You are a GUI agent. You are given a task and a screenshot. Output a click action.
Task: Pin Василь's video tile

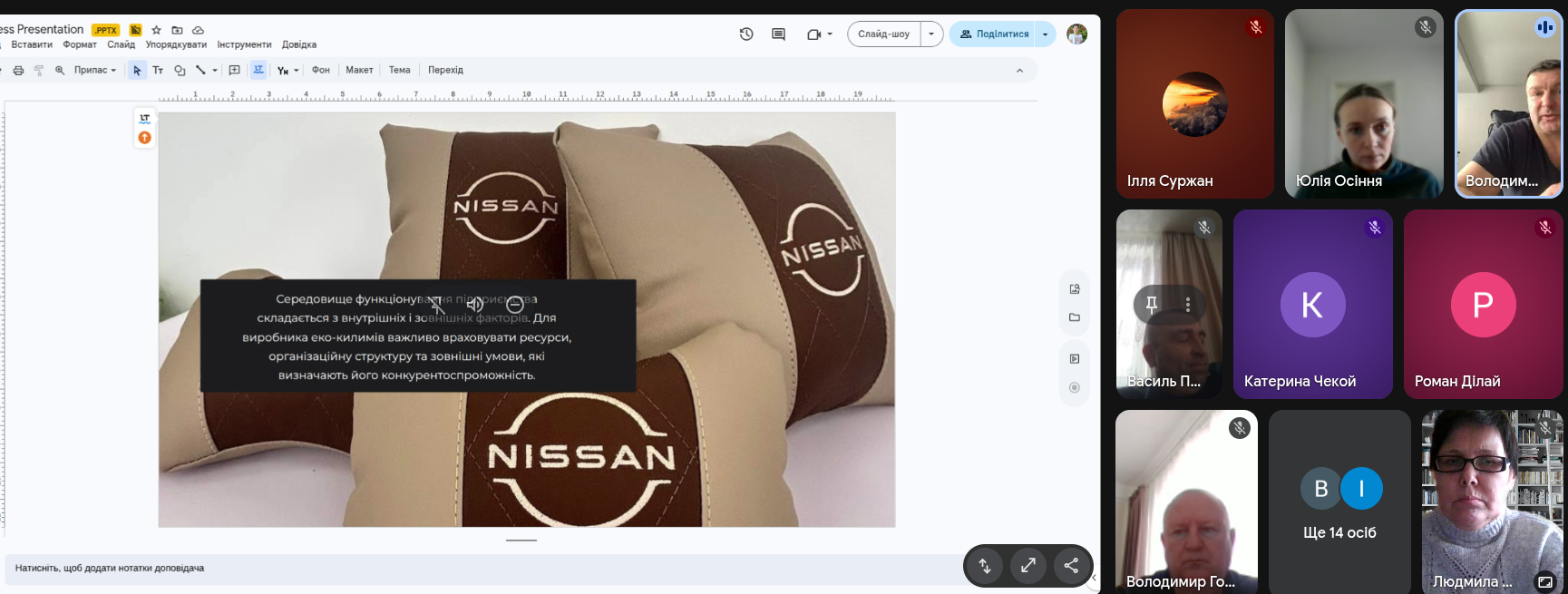(x=1152, y=305)
